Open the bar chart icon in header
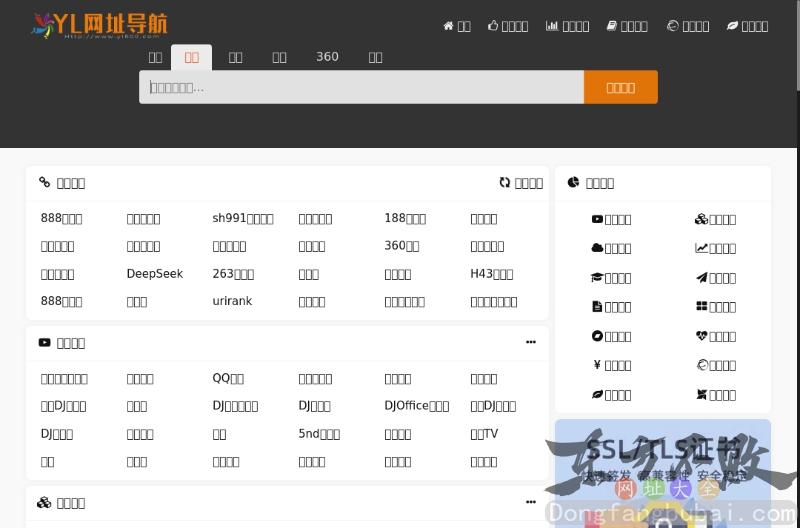 [551, 26]
